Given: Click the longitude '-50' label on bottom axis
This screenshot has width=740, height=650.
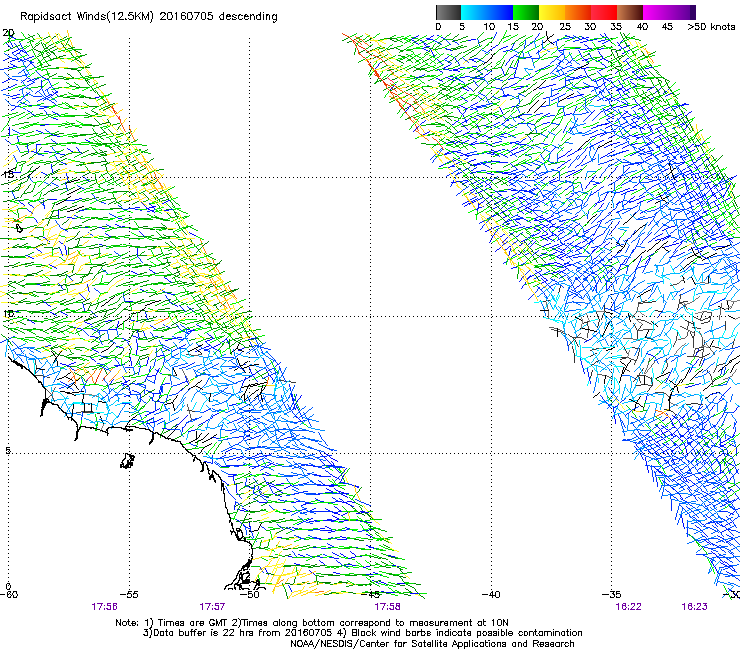Looking at the screenshot, I should pos(250,595).
